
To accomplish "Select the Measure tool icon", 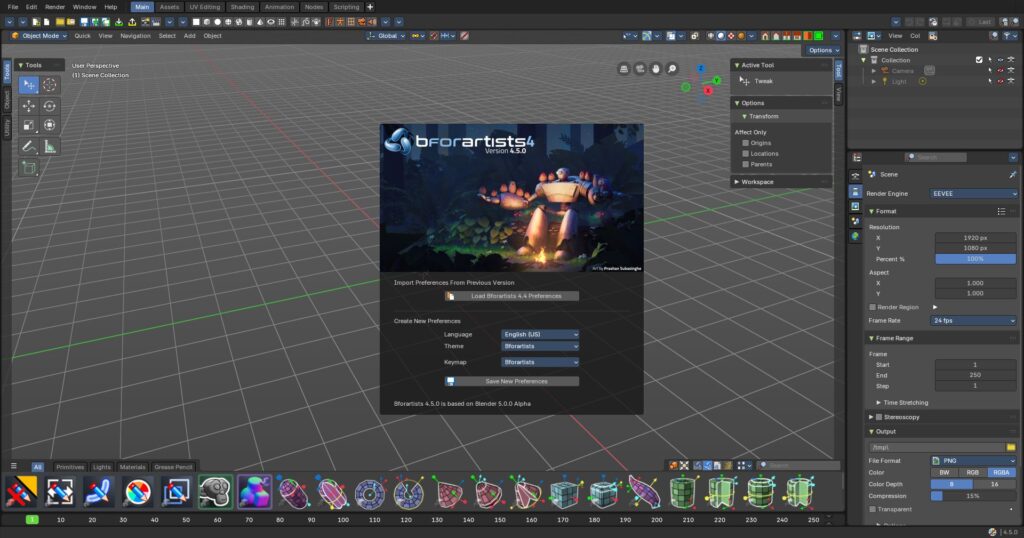I will click(50, 147).
